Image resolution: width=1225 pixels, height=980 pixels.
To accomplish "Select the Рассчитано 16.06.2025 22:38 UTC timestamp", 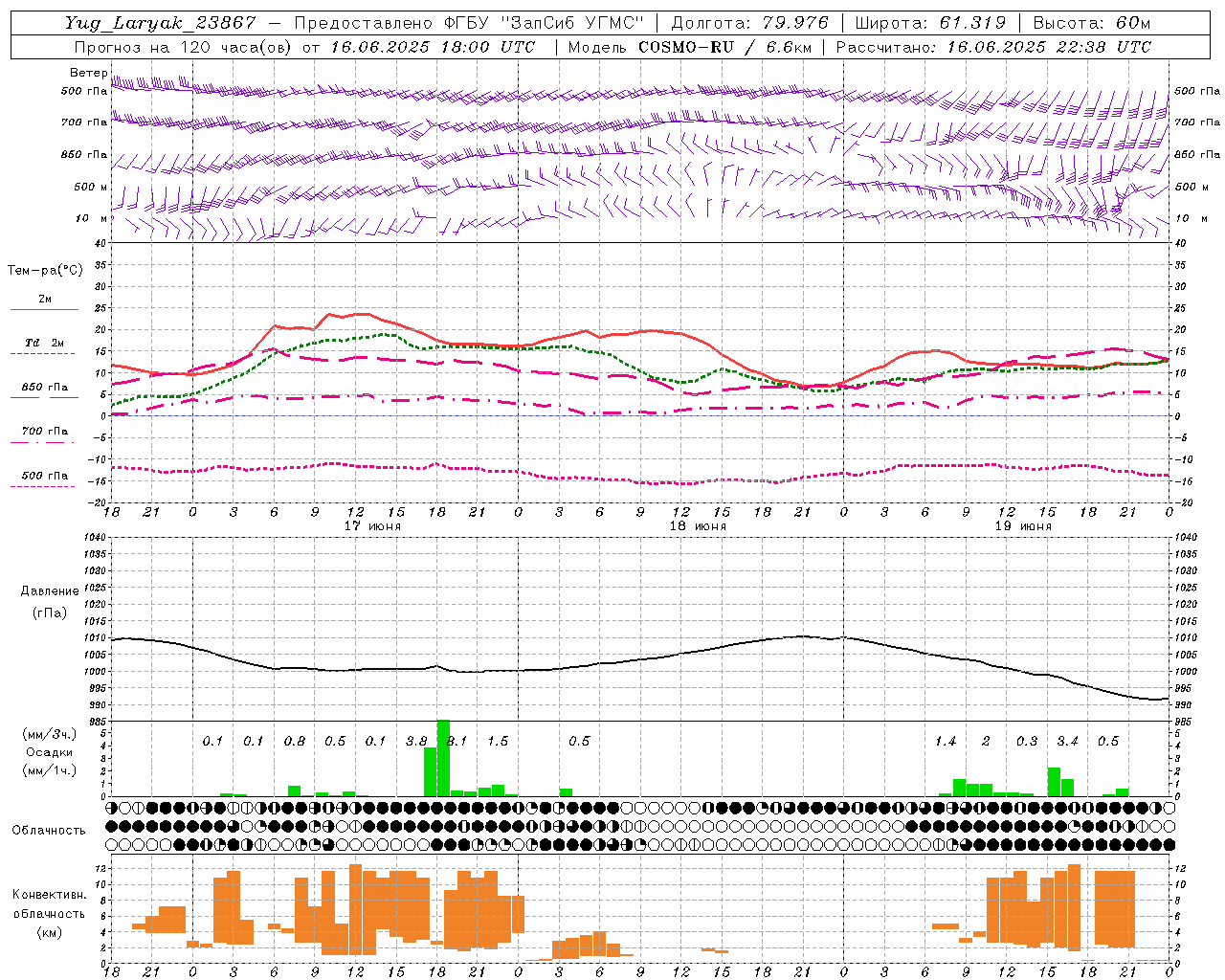I will click(994, 47).
